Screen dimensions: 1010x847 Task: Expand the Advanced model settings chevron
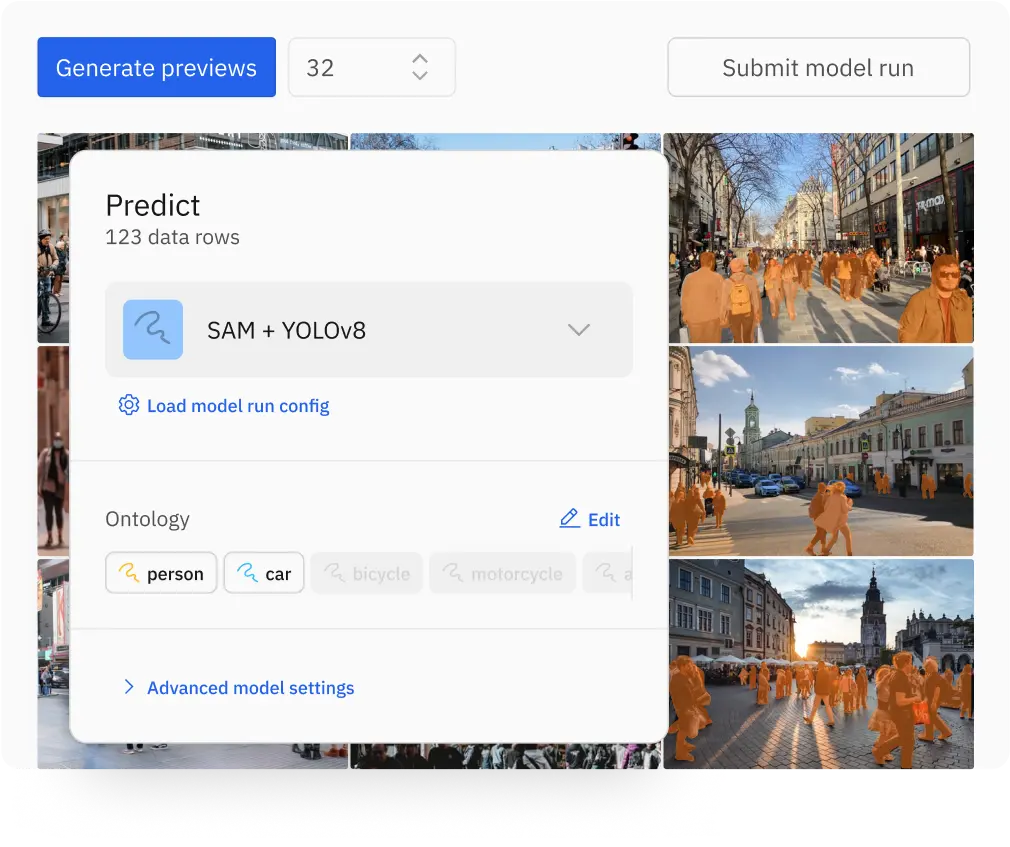(129, 687)
